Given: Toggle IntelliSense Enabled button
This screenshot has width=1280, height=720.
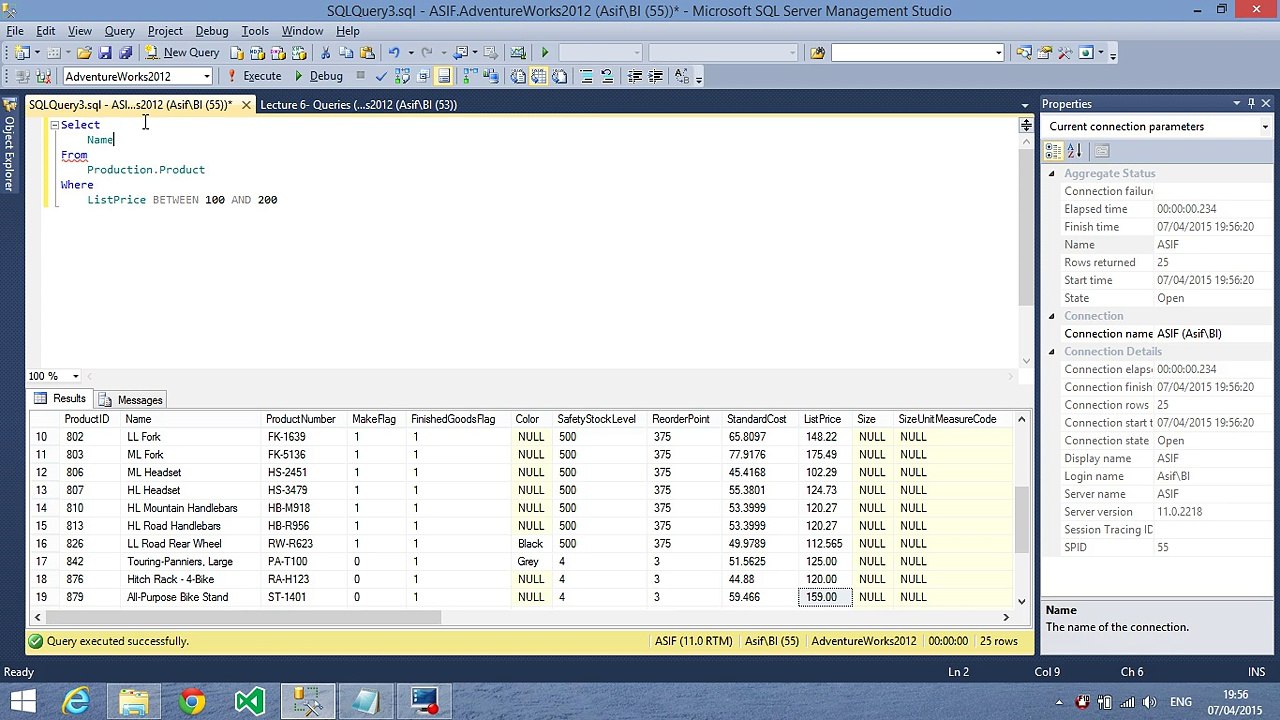Looking at the screenshot, I should (444, 76).
